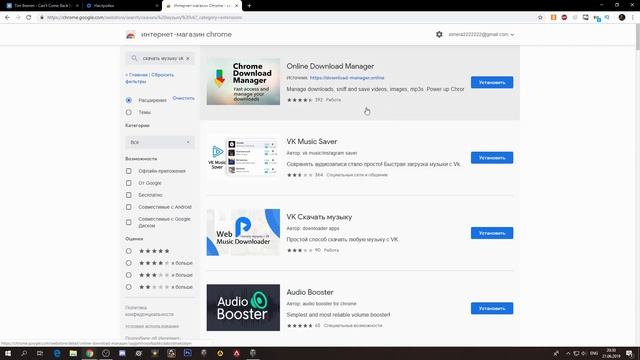640x360 pixels.
Task: Show hidden system tray icons
Action: point(568,353)
